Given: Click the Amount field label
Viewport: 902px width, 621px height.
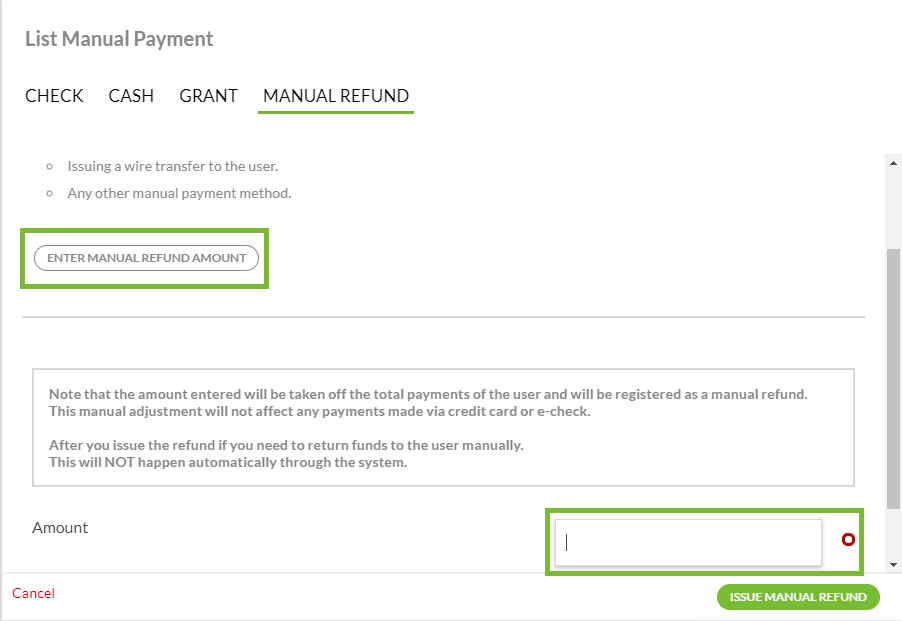Looking at the screenshot, I should [60, 528].
